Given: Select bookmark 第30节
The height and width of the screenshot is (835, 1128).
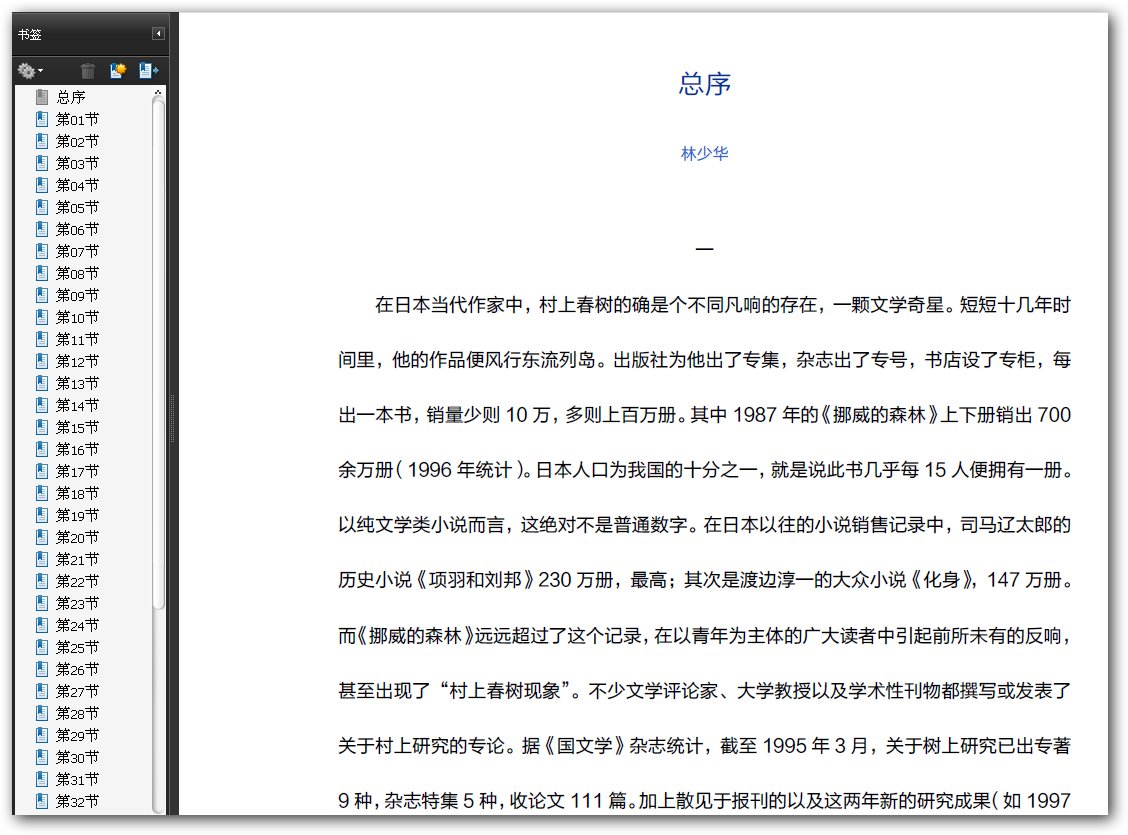Looking at the screenshot, I should tap(77, 757).
